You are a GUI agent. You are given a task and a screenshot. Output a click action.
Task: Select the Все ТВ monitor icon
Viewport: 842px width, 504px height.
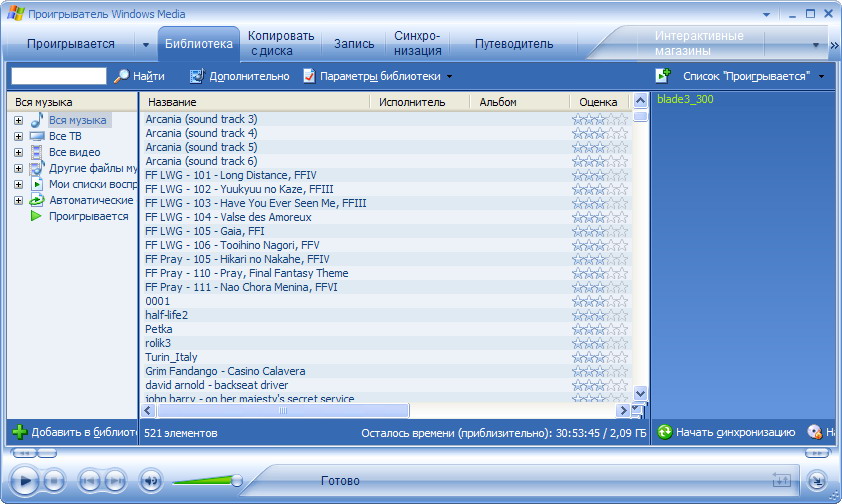[x=37, y=136]
